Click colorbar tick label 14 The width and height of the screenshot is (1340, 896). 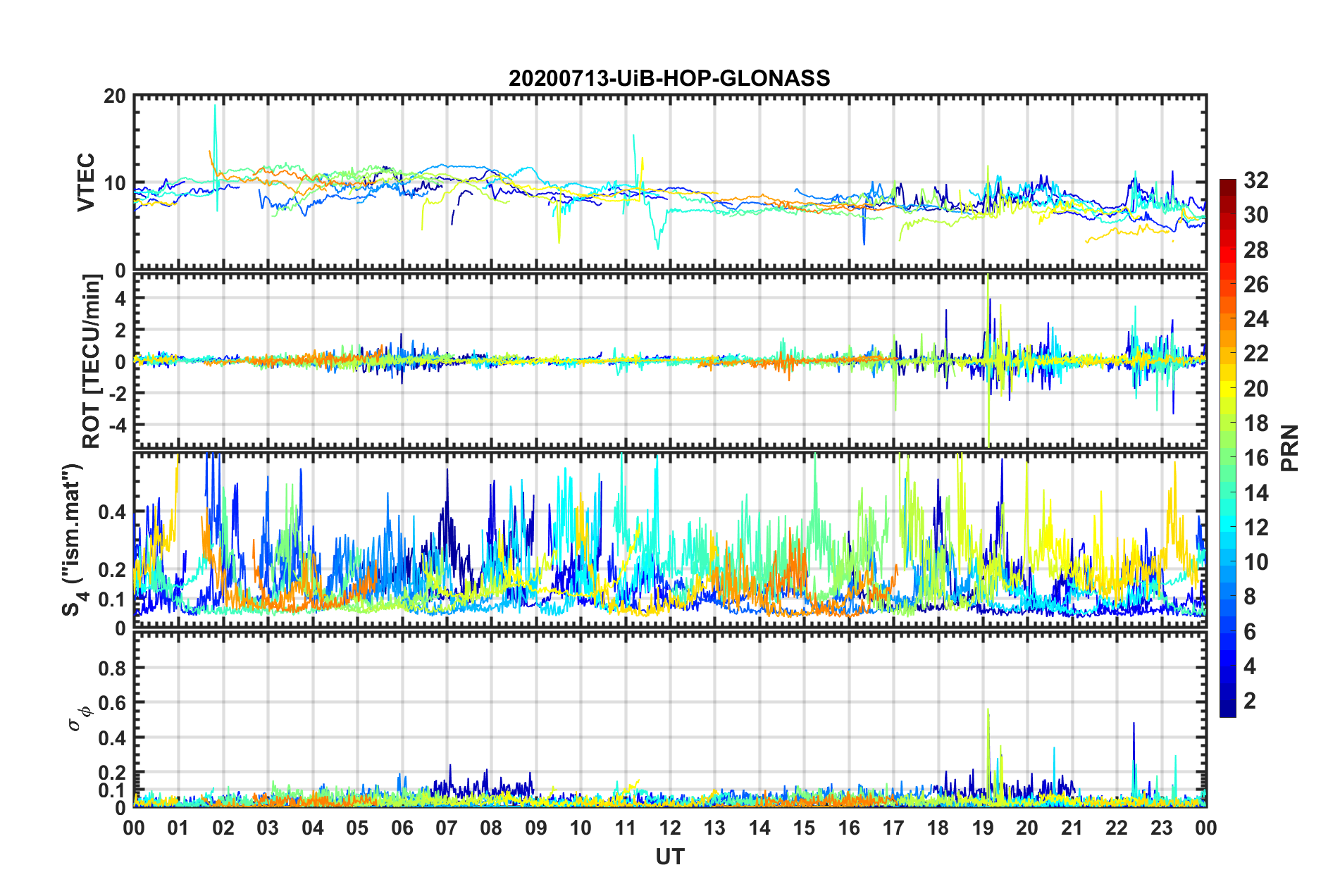click(x=1255, y=492)
